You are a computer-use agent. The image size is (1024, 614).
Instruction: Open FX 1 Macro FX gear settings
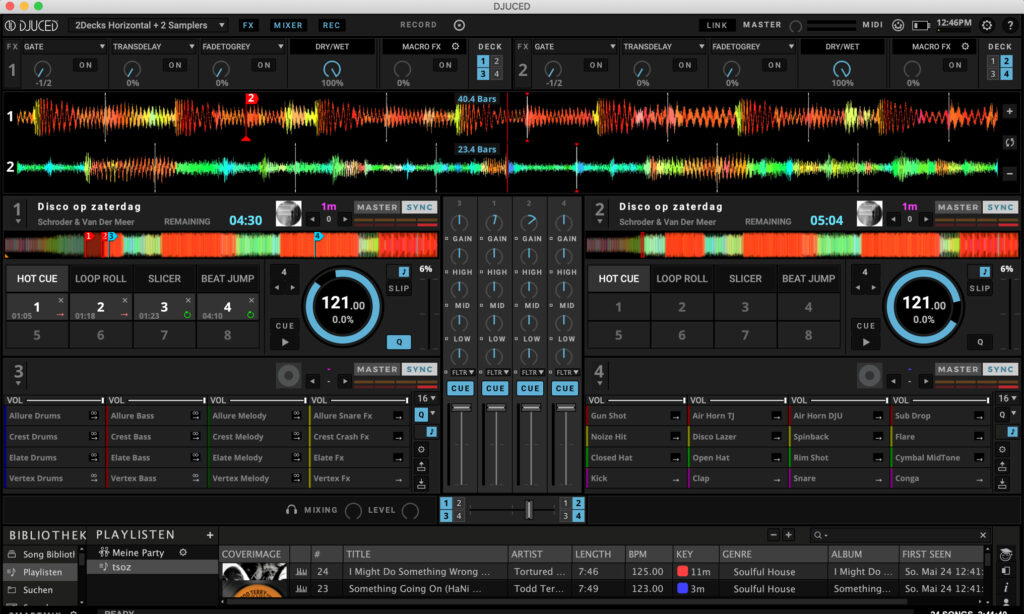coord(455,46)
